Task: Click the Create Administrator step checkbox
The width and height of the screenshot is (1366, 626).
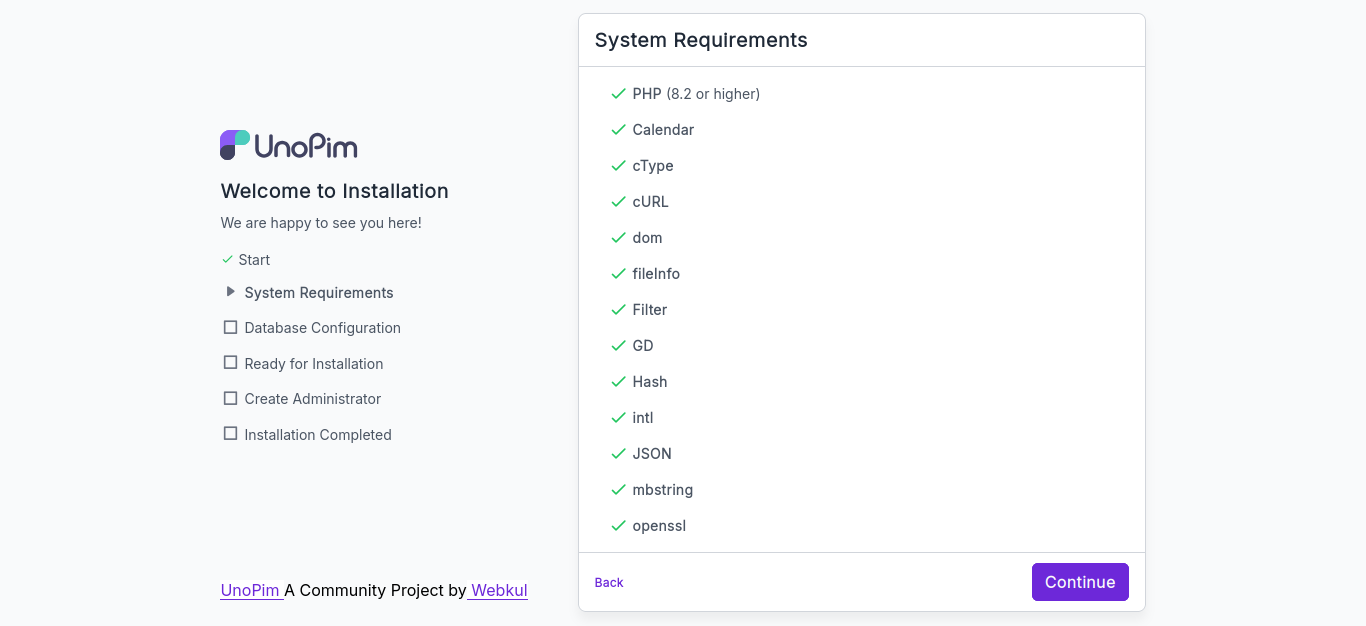Action: point(230,398)
